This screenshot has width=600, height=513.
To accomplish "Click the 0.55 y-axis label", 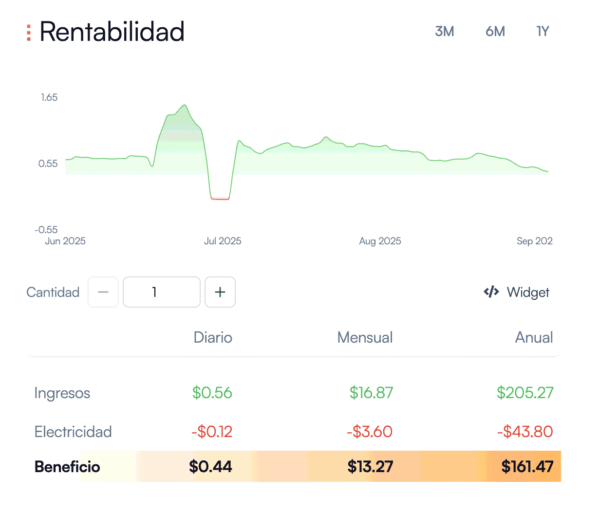I will point(48,164).
